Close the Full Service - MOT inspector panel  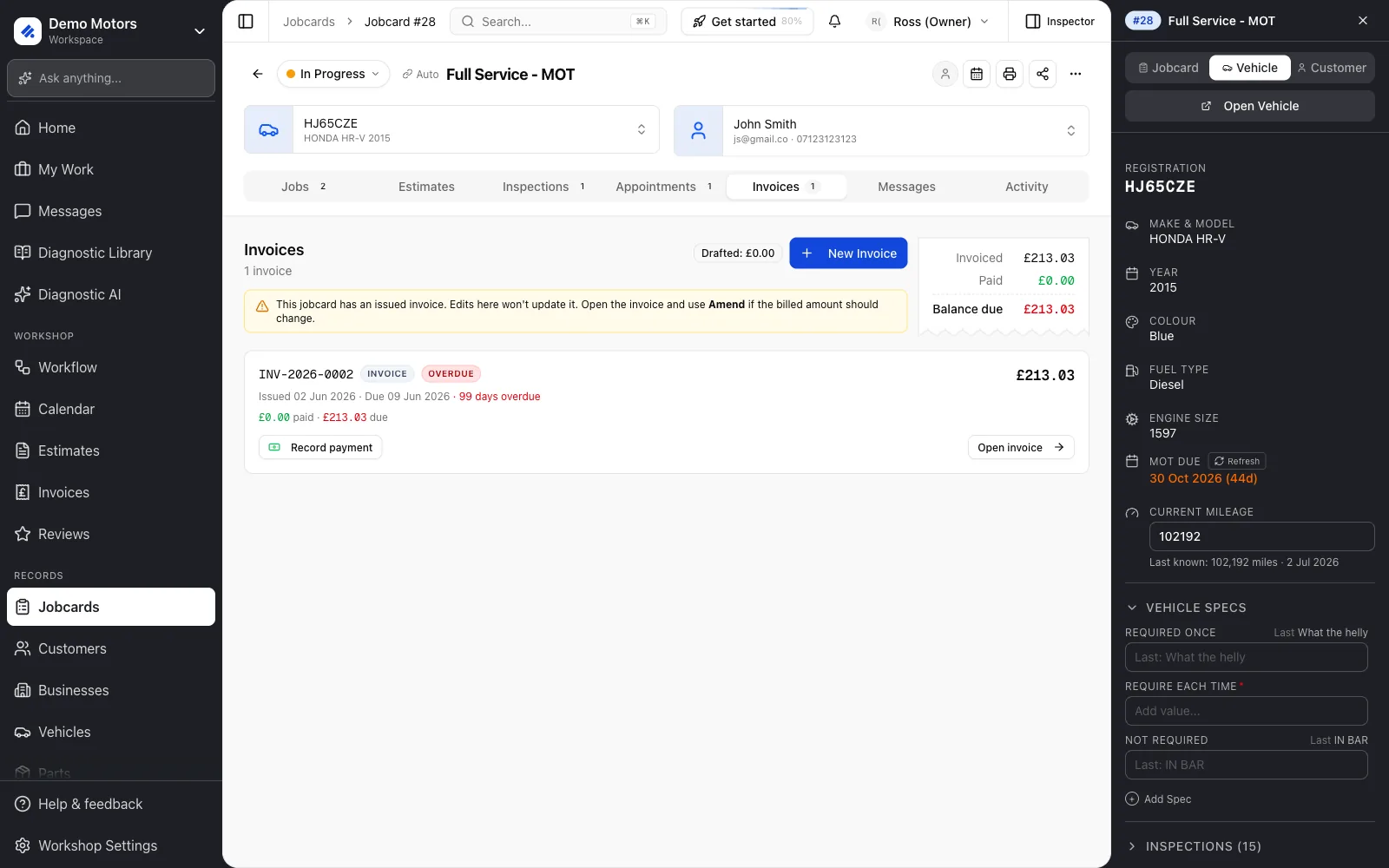pyautogui.click(x=1363, y=21)
